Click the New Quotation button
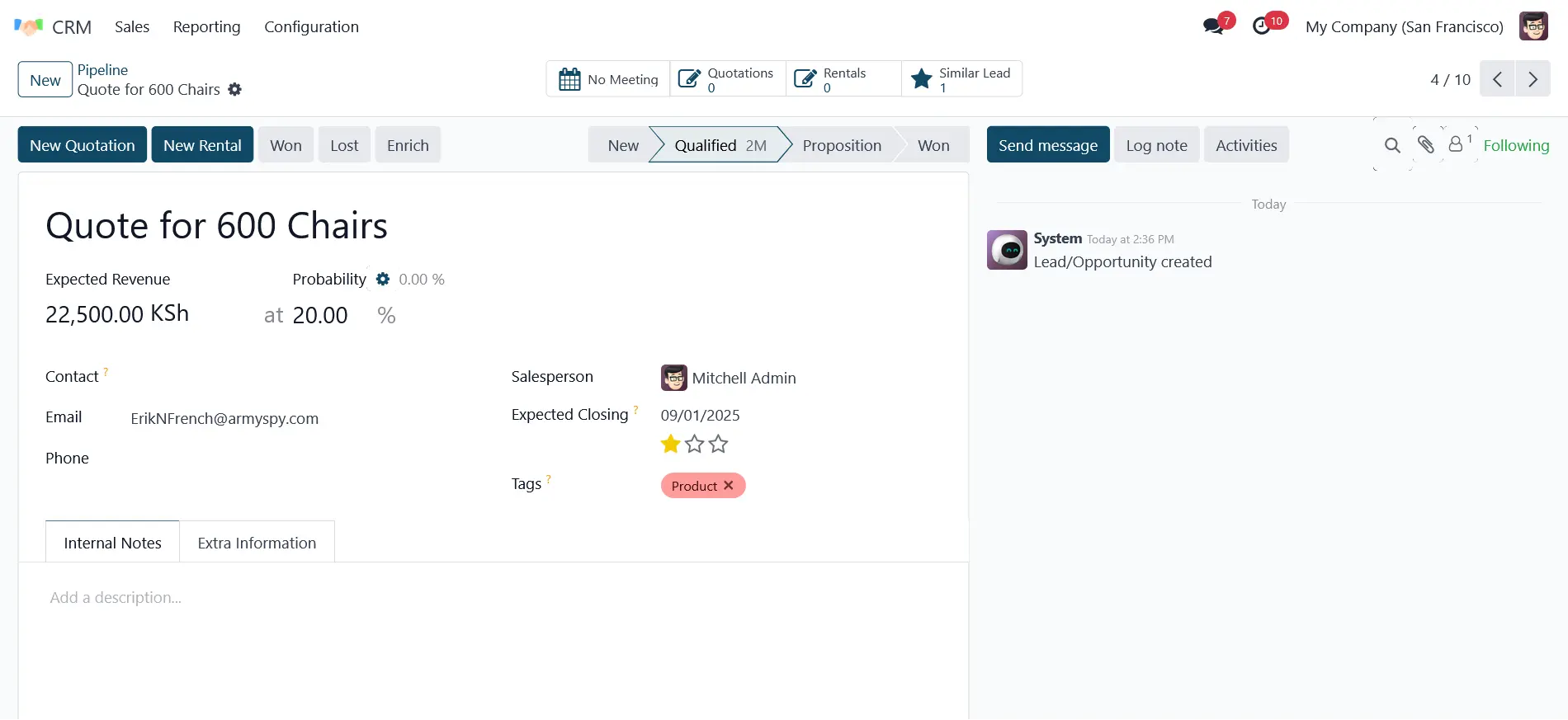 click(x=83, y=145)
